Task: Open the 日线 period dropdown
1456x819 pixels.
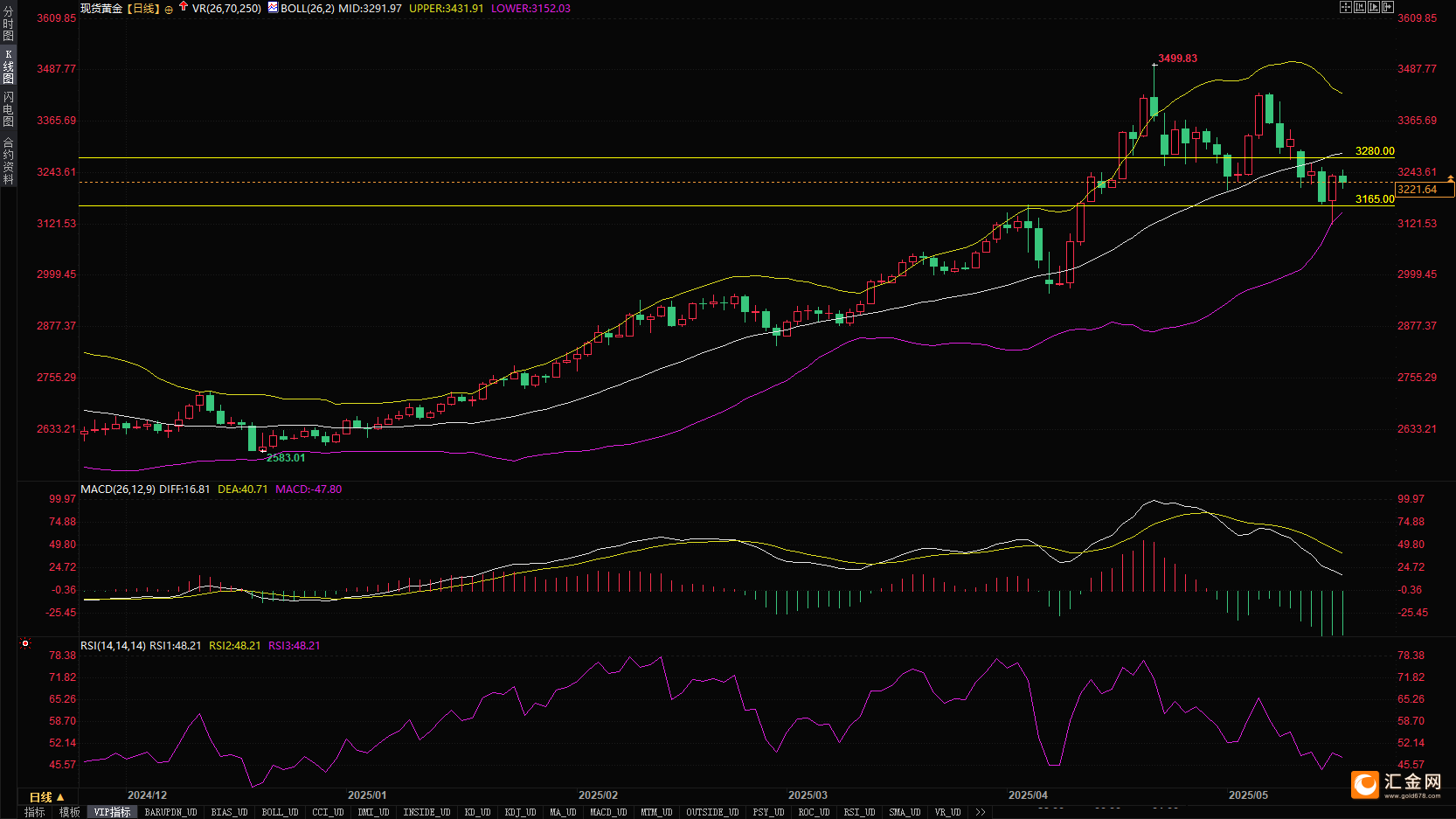Action: pos(46,797)
